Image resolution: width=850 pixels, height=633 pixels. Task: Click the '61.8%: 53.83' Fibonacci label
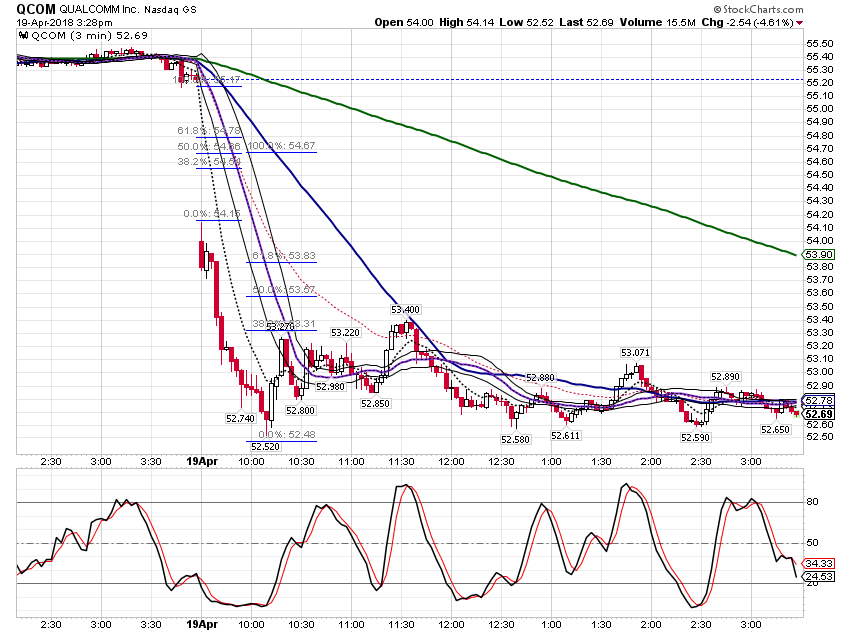point(284,255)
